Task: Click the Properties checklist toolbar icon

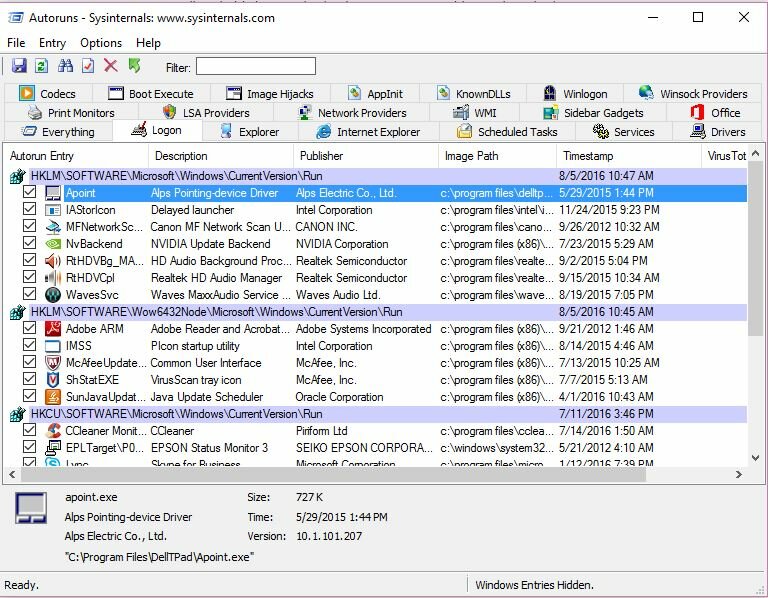Action: pyautogui.click(x=88, y=66)
